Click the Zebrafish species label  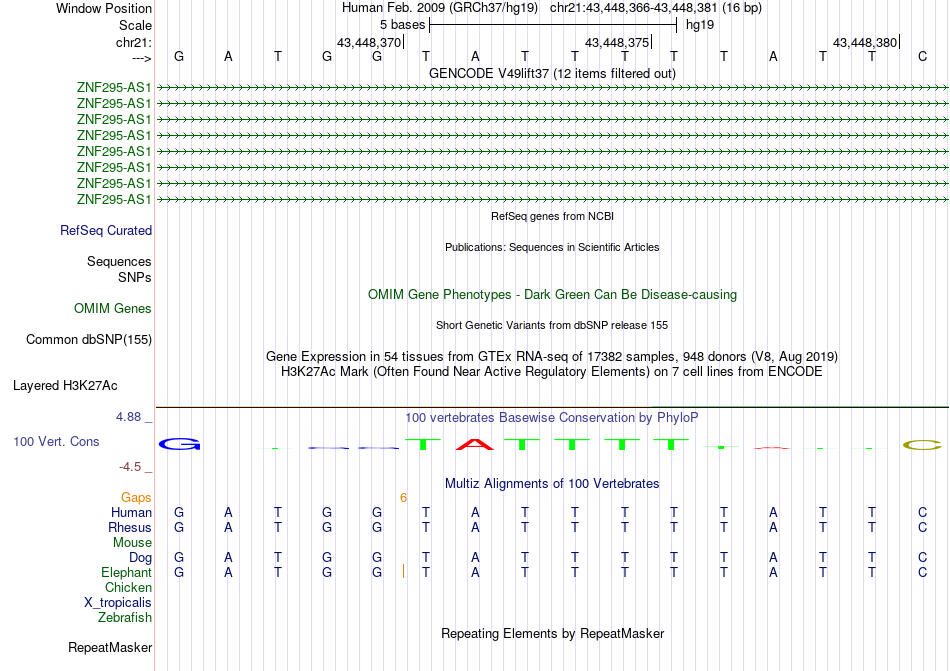(x=125, y=618)
